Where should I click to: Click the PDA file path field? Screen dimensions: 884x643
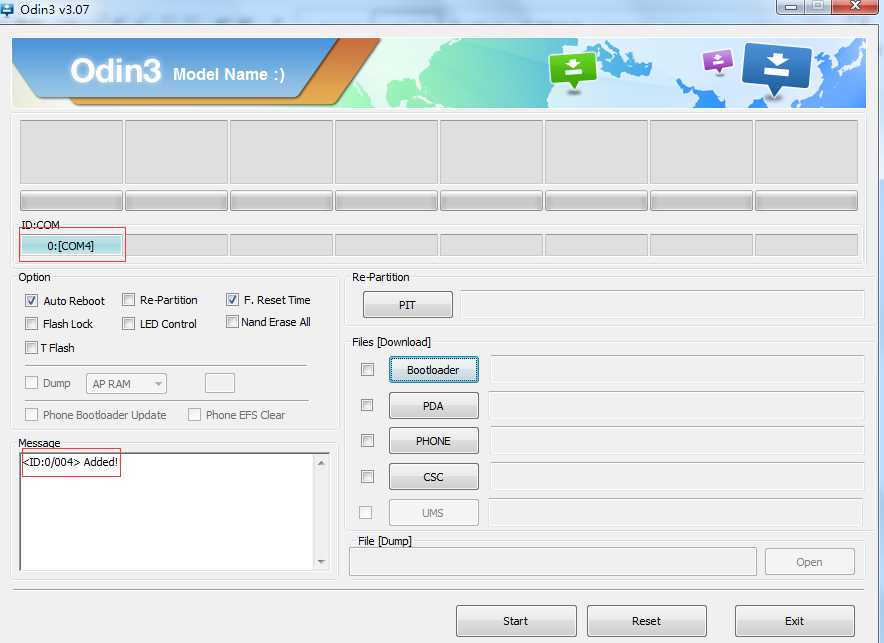click(x=676, y=405)
